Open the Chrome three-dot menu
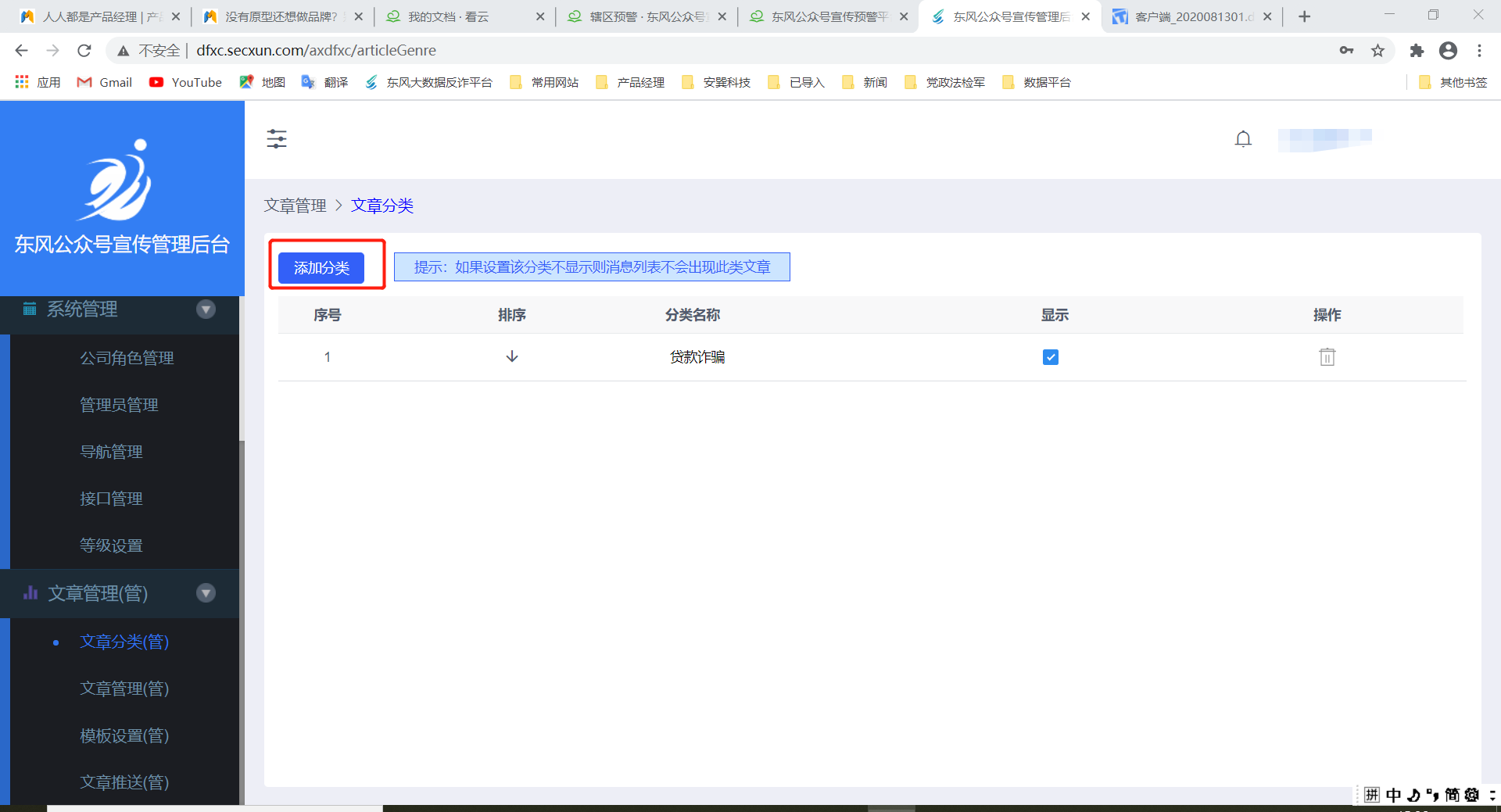 pos(1479,51)
